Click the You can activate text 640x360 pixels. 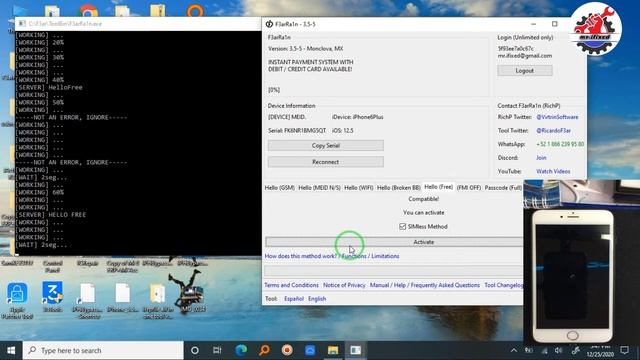[424, 212]
